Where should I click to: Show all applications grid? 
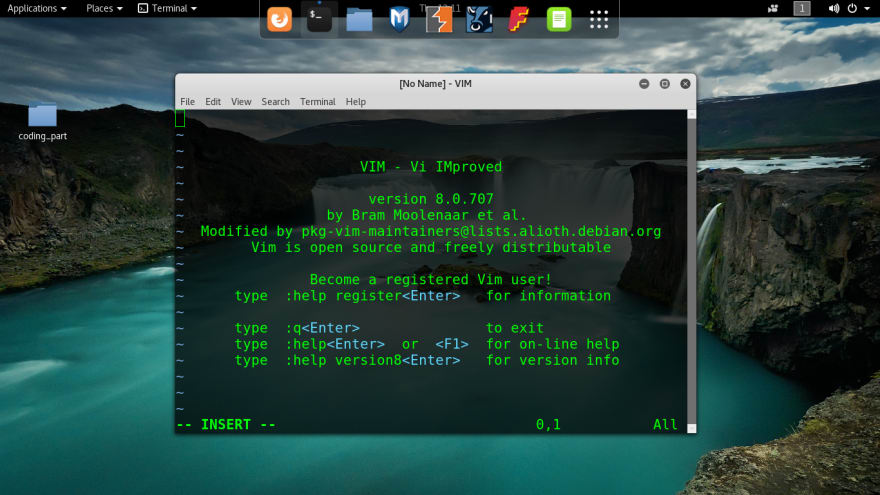click(599, 20)
